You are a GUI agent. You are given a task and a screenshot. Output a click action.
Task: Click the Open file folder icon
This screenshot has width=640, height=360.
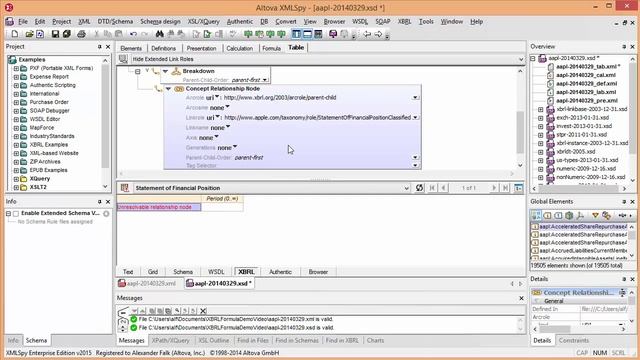(x=29, y=34)
